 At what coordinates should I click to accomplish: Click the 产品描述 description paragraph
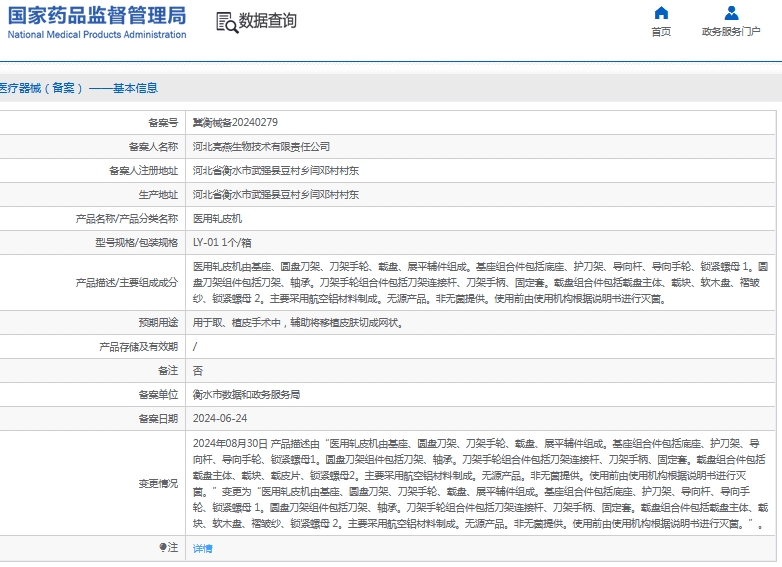tap(481, 283)
